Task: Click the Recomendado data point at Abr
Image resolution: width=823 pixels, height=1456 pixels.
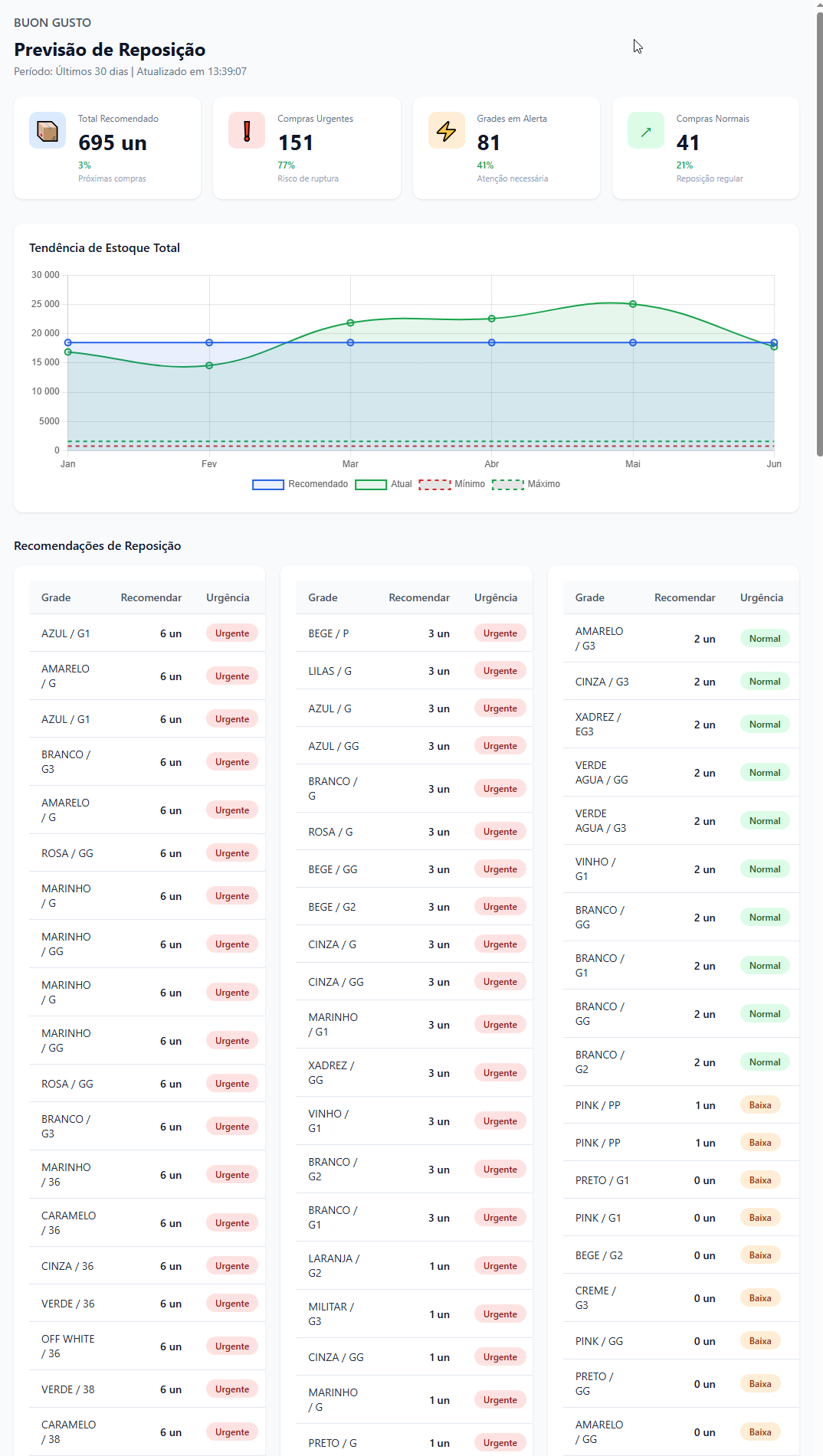Action: [492, 342]
